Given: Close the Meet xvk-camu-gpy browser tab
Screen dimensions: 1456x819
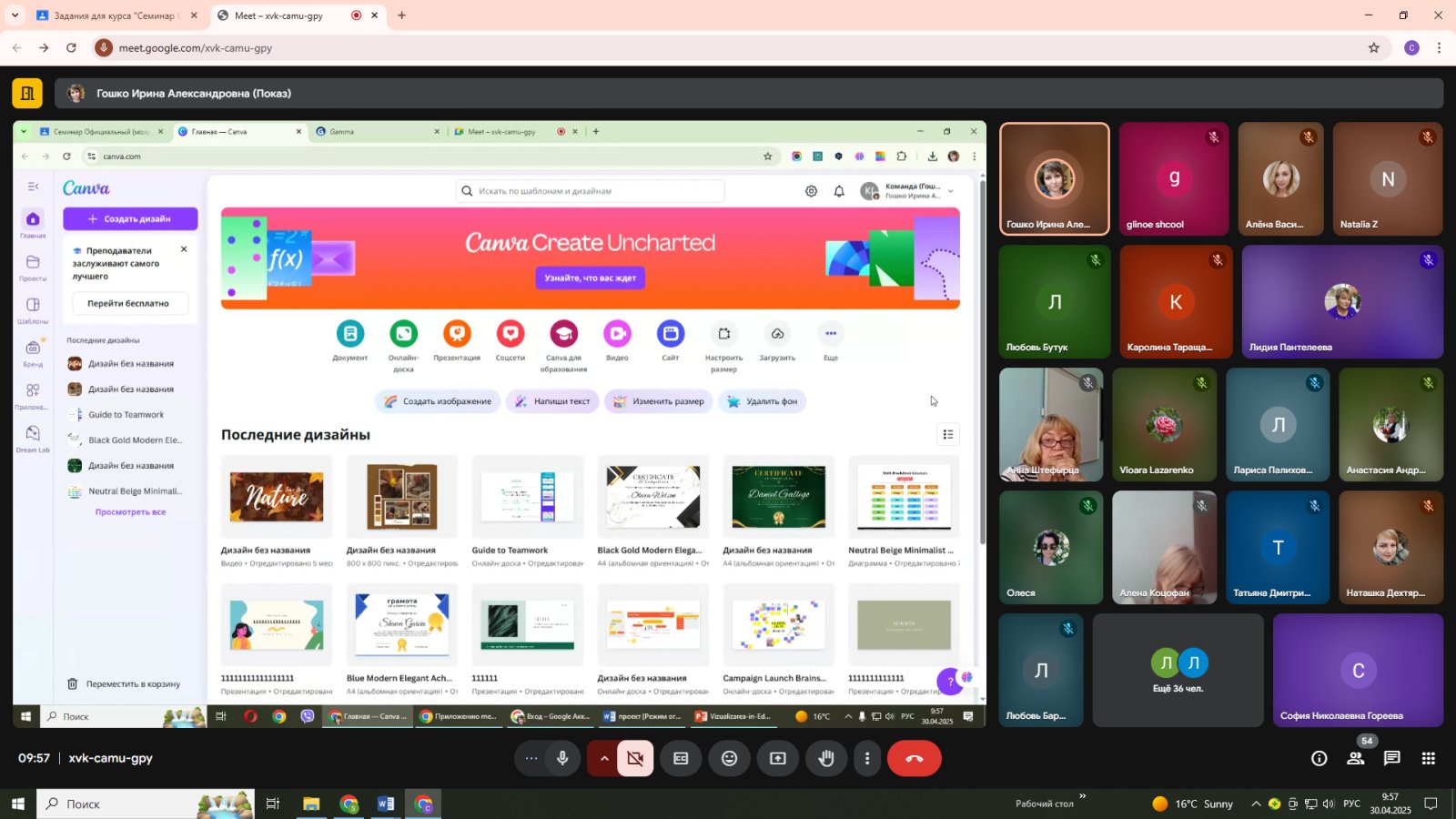Looking at the screenshot, I should pyautogui.click(x=374, y=15).
